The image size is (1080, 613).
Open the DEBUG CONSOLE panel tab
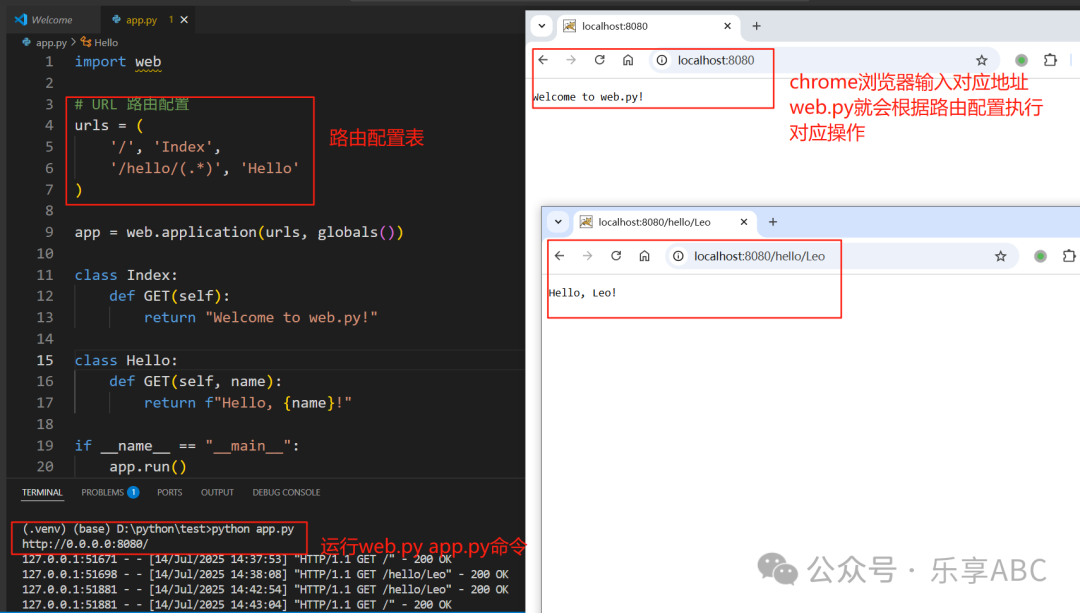[286, 492]
